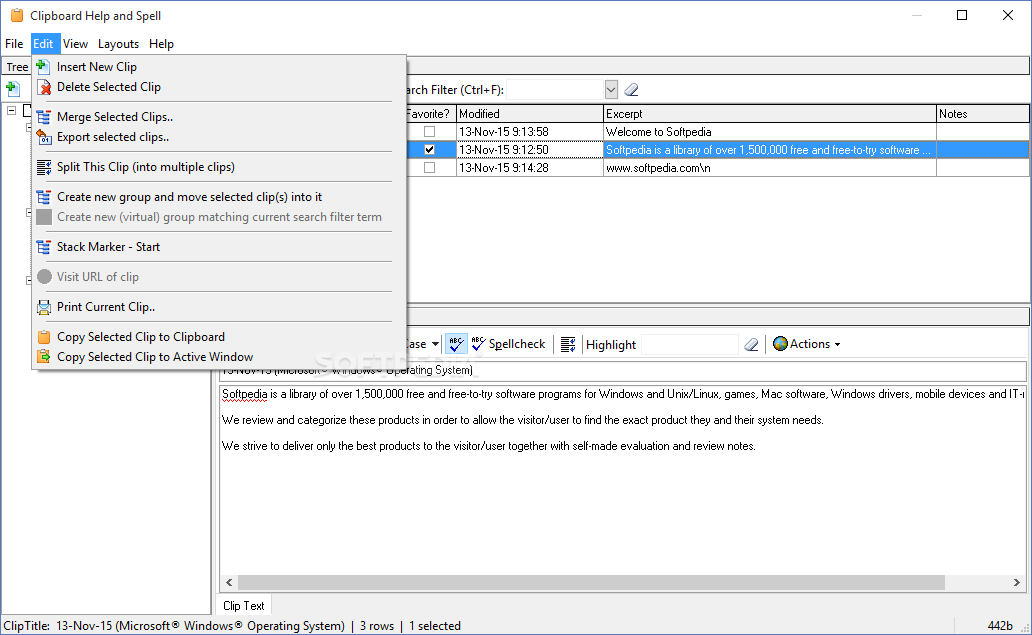This screenshot has height=635, width=1032.
Task: Click the clip title field above clip text
Action: (623, 370)
